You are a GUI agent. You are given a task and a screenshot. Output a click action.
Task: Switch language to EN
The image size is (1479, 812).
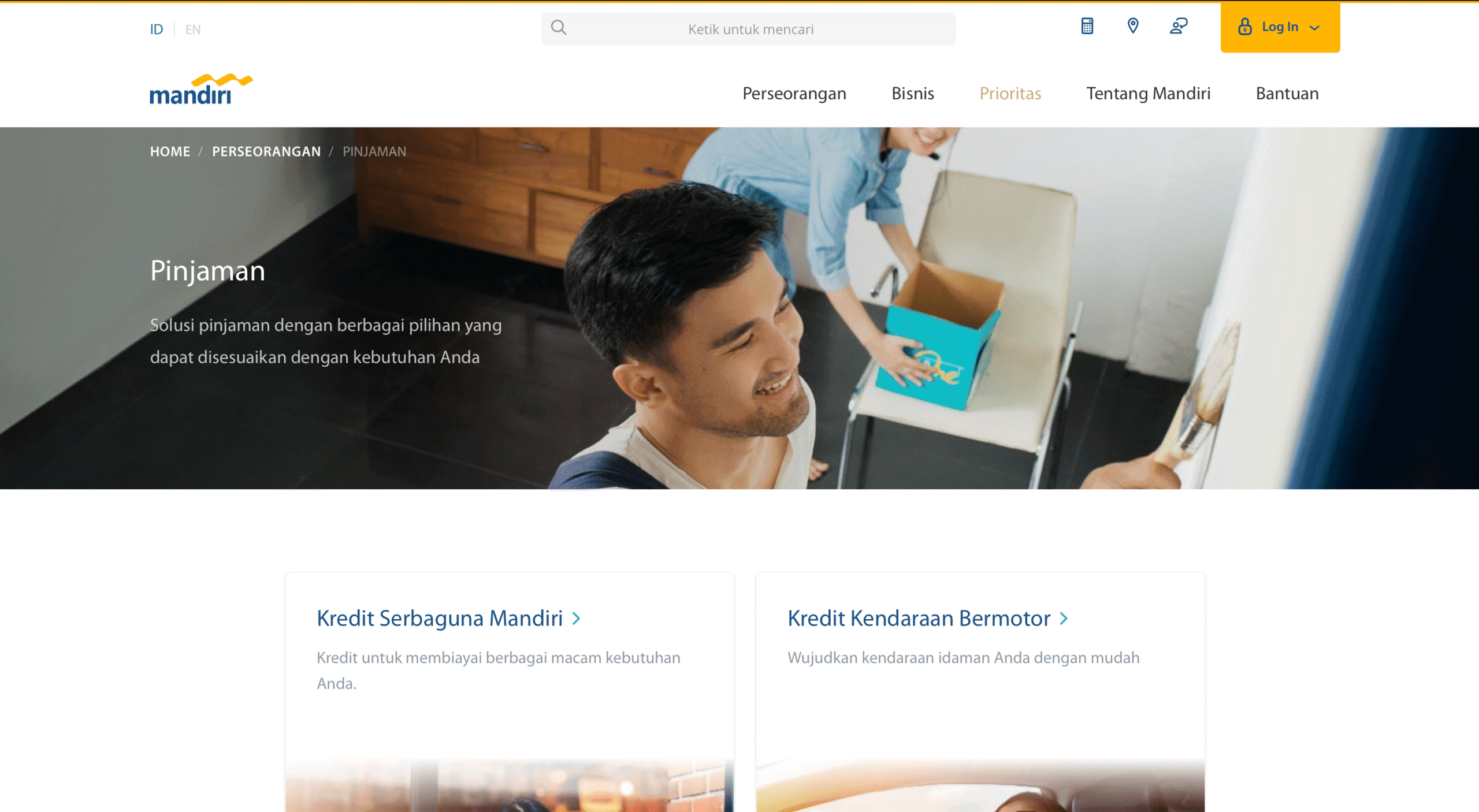tap(193, 29)
